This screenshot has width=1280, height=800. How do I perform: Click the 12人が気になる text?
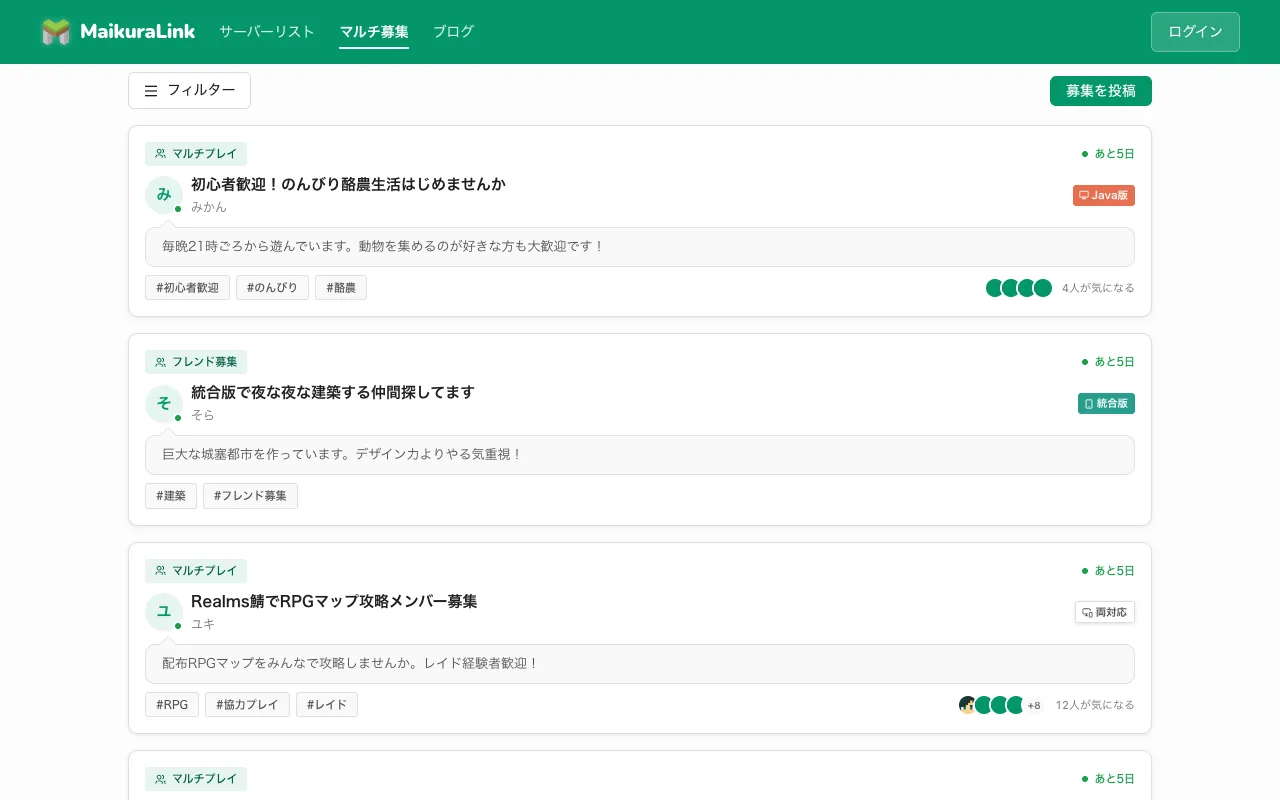(1095, 705)
